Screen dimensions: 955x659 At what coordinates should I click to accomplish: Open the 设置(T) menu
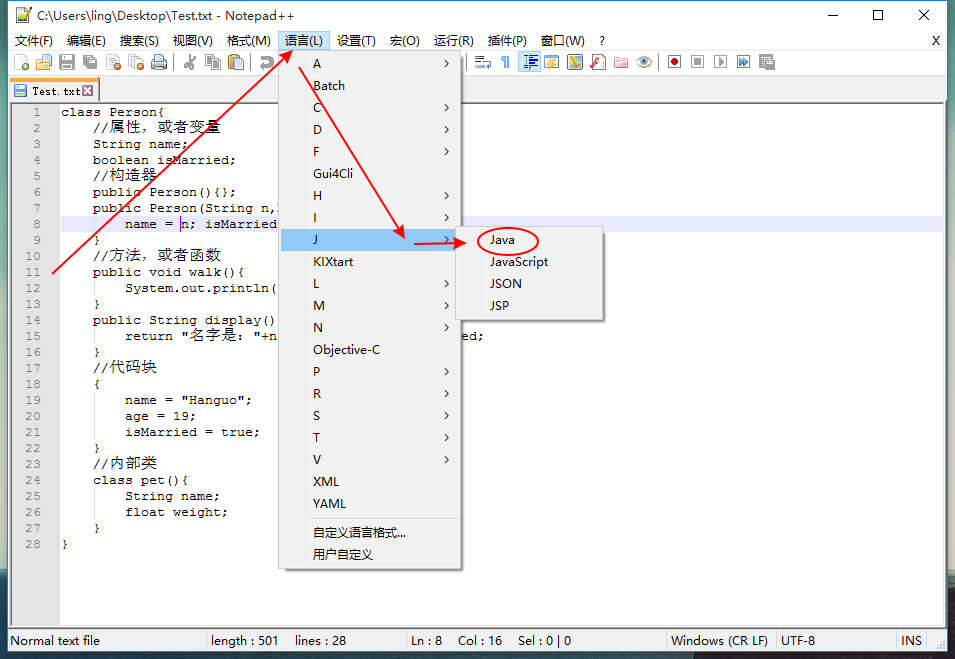pos(356,41)
